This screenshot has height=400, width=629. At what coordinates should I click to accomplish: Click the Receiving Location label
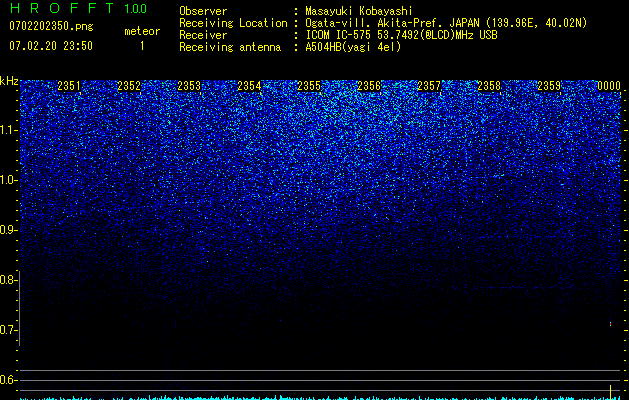(233, 23)
